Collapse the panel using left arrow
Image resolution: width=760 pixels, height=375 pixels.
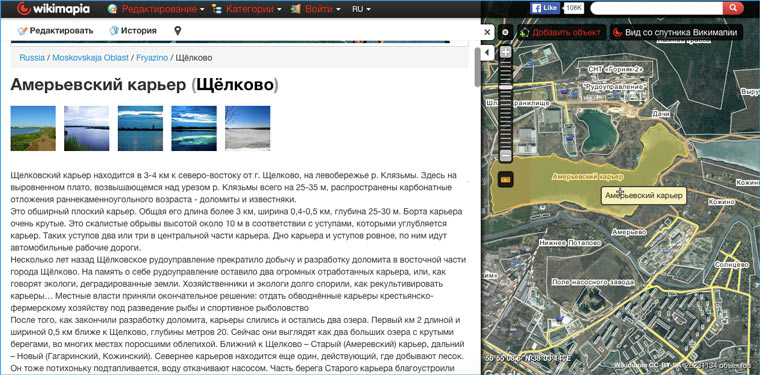click(487, 52)
